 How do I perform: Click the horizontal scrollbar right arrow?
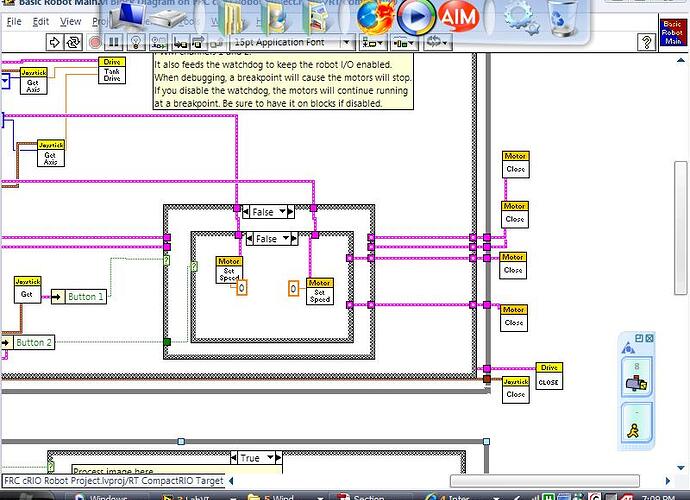668,481
